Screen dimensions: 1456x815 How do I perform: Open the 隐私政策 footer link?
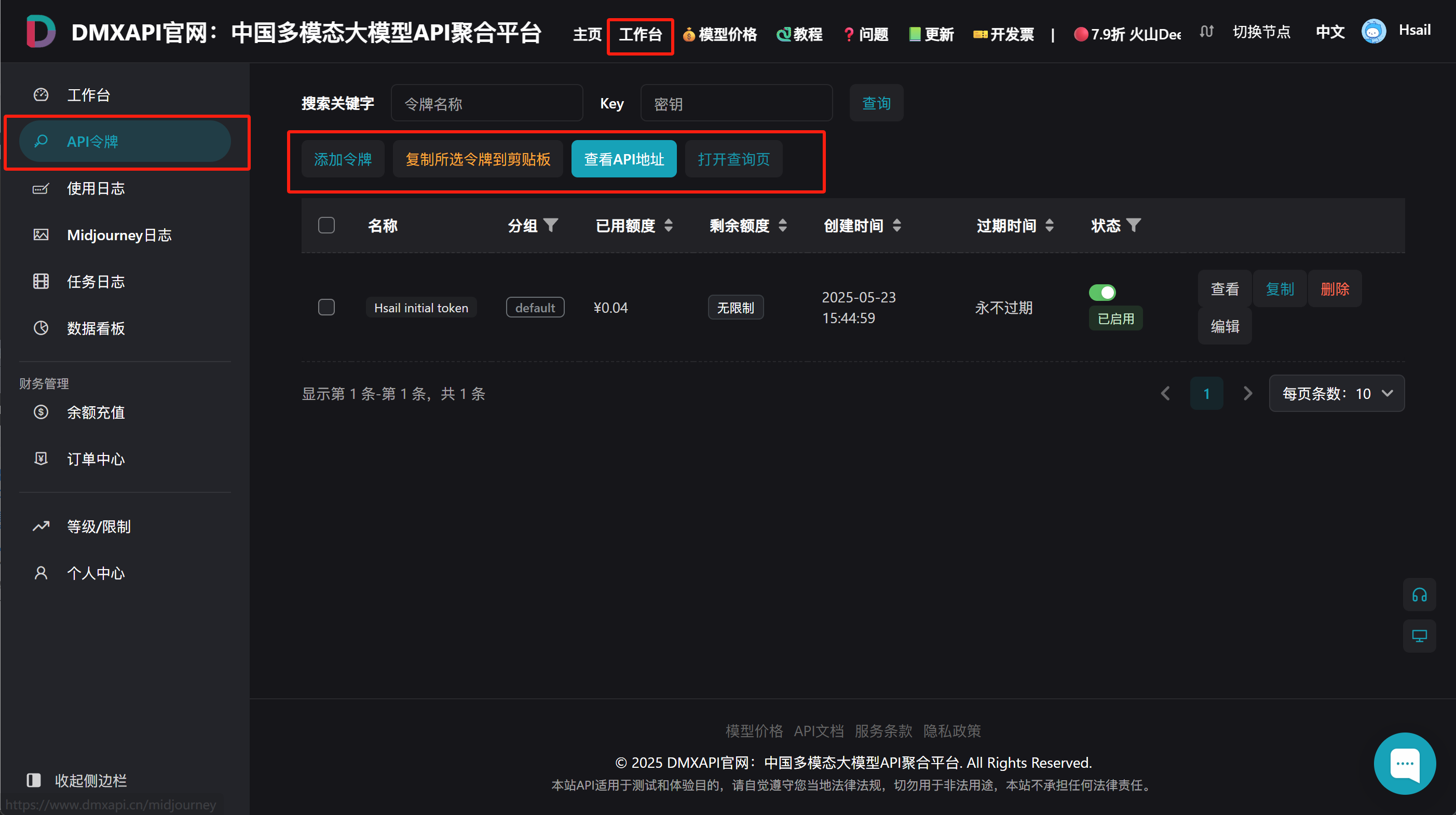coord(952,731)
